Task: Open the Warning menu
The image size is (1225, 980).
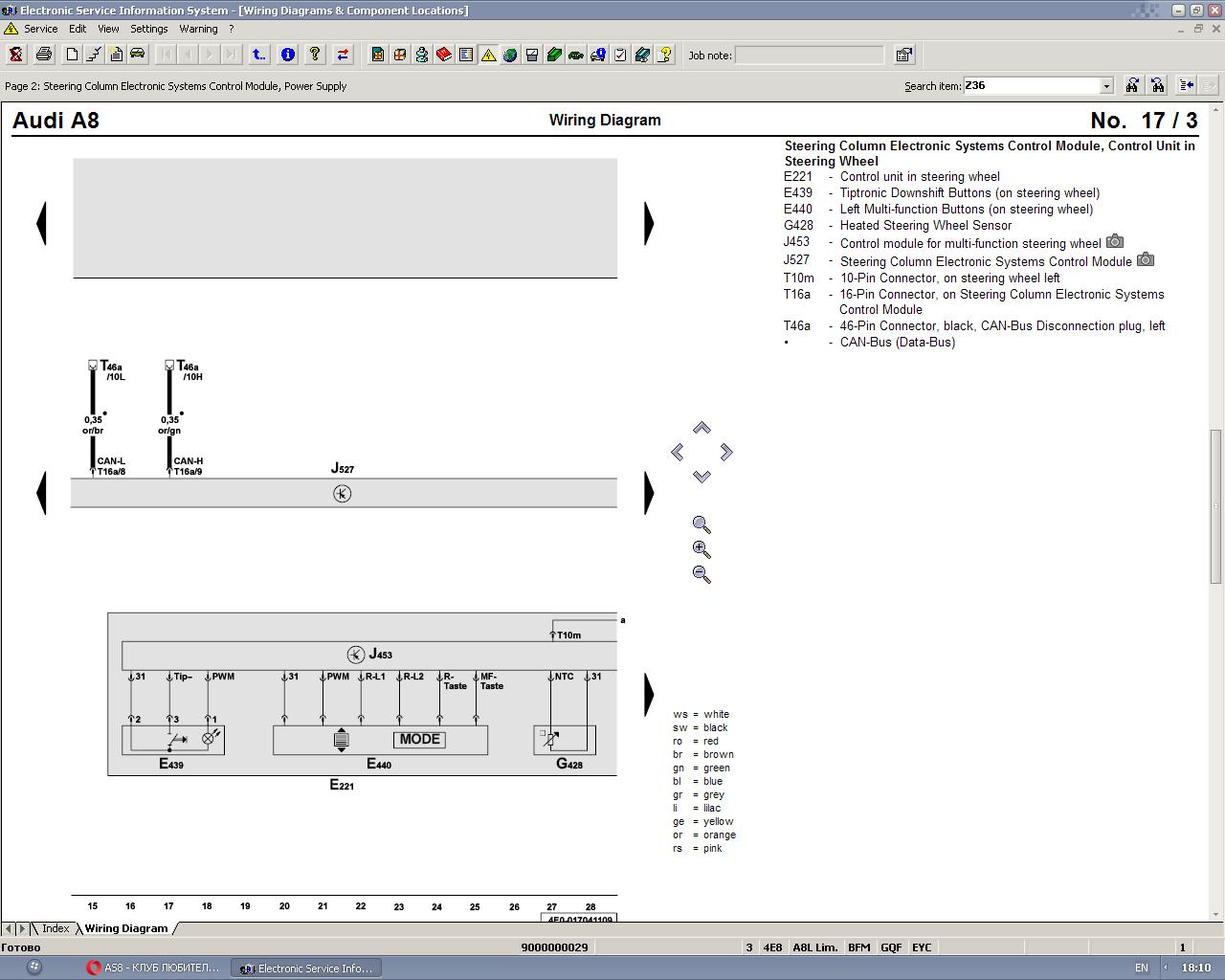Action: (x=198, y=29)
